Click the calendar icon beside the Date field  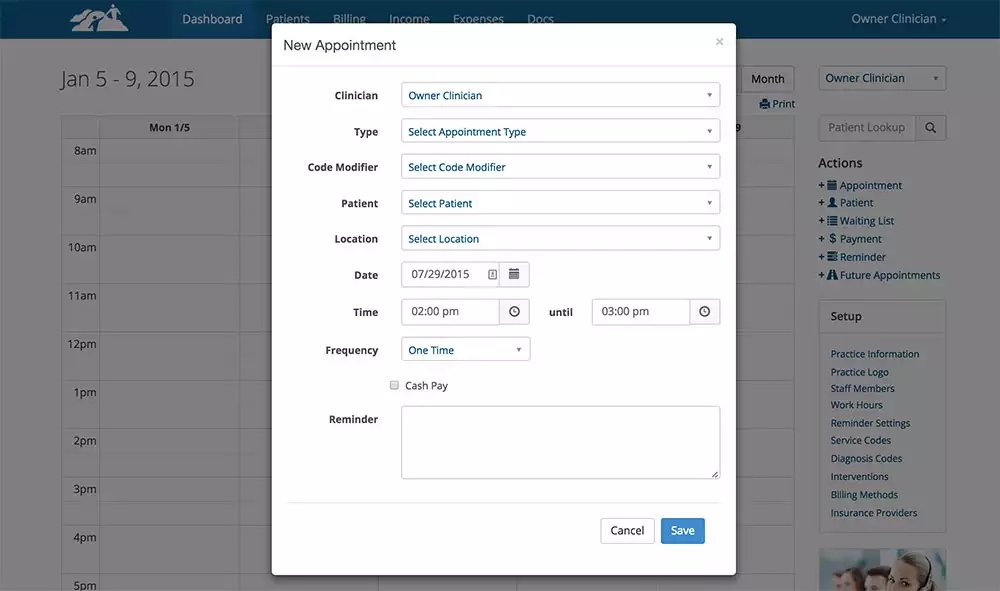pos(514,274)
